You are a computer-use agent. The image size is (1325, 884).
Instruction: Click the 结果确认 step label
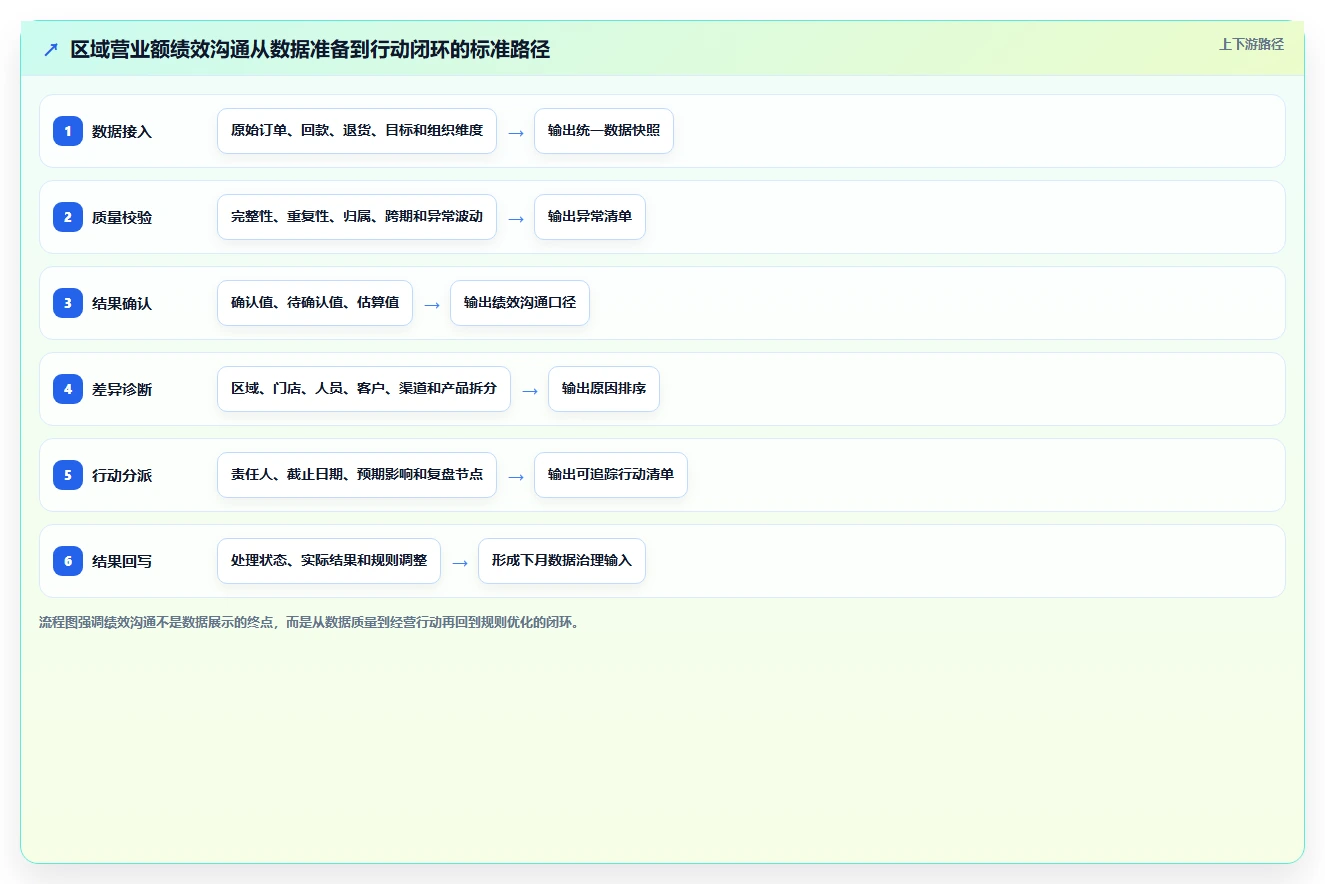point(122,303)
